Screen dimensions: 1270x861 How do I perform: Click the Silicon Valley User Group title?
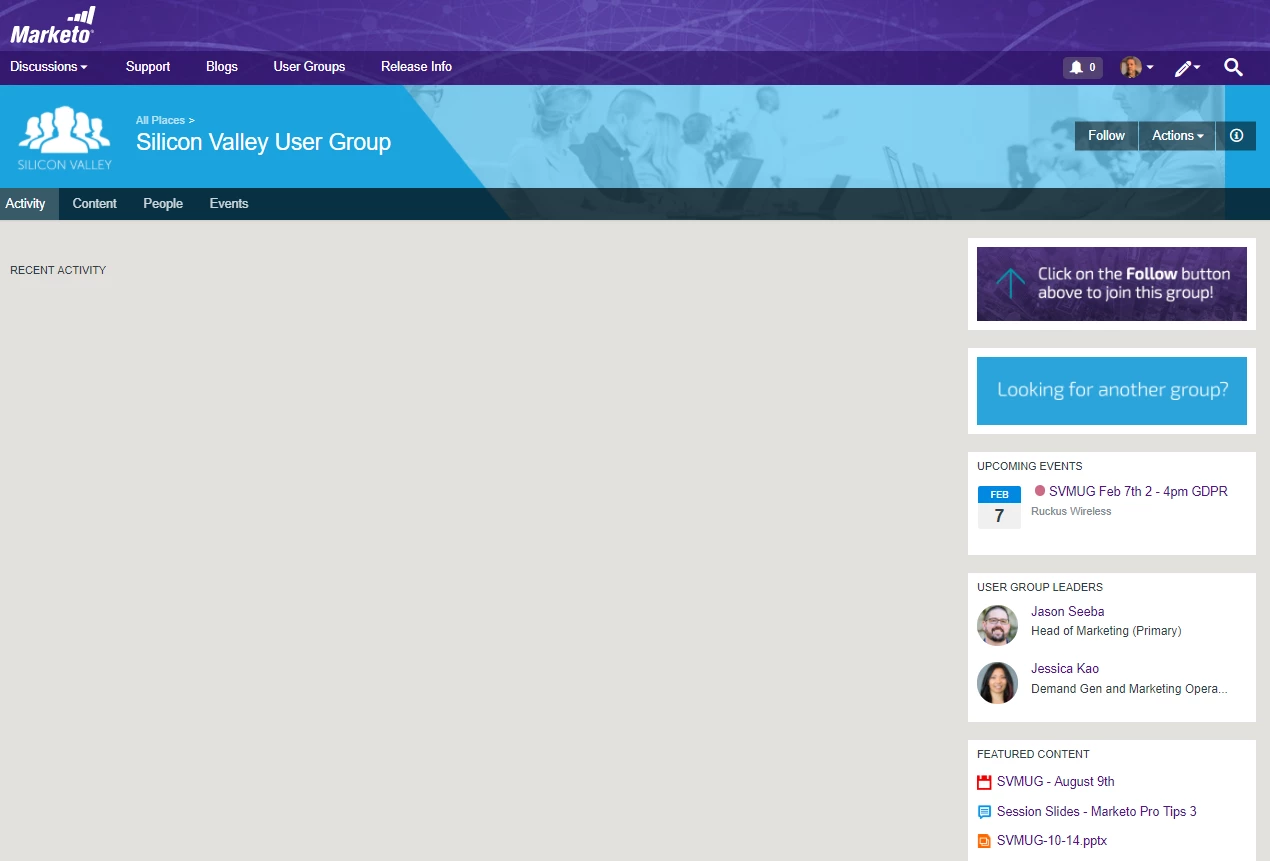pos(264,142)
